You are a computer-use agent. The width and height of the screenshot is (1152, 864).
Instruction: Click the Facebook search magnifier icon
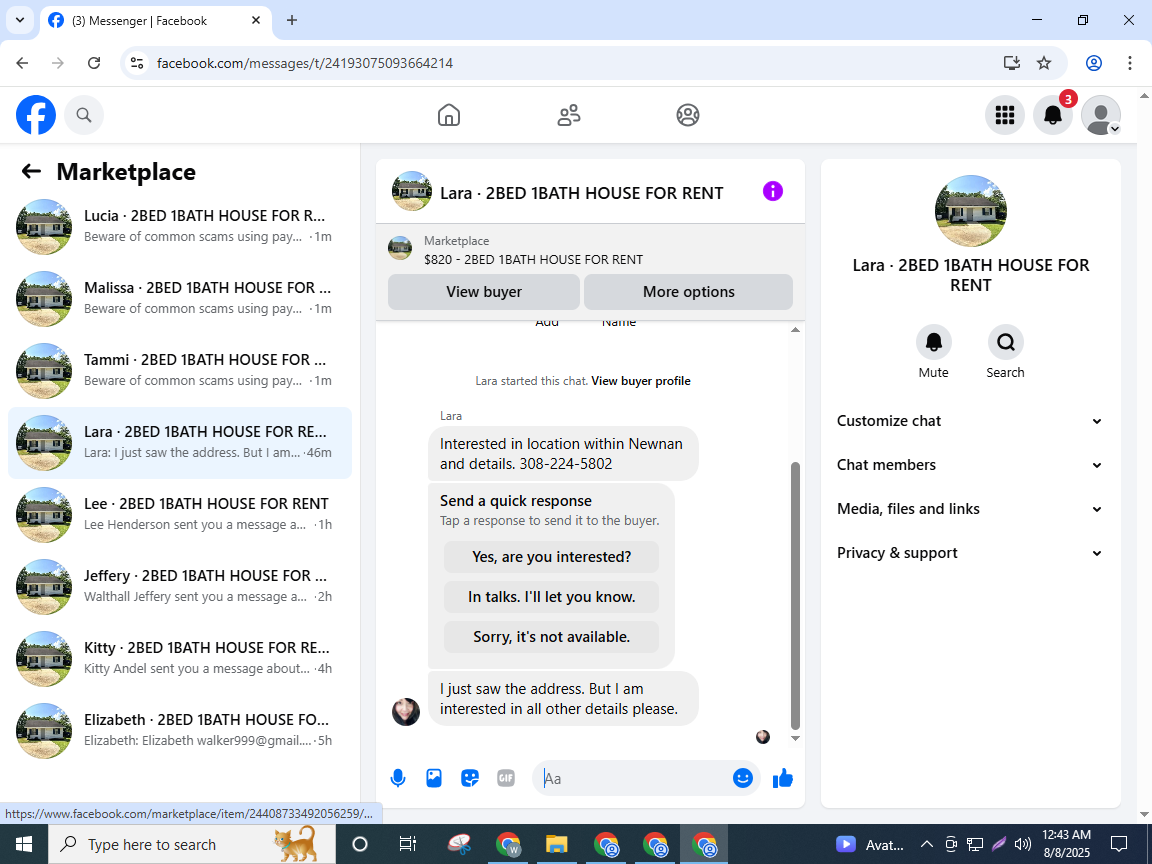84,115
